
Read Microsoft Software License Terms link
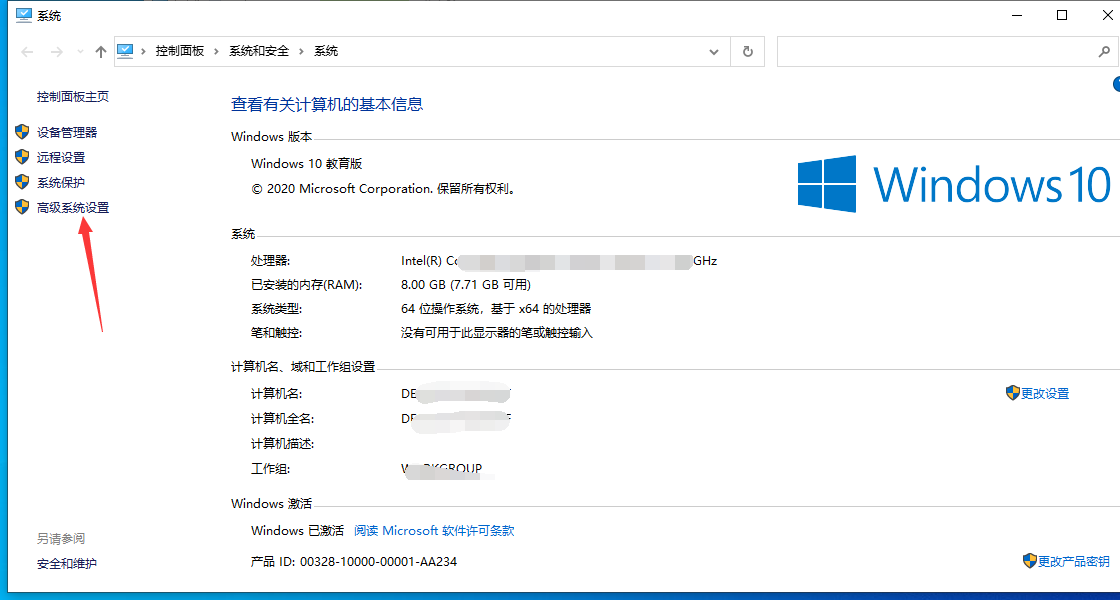coord(434,531)
